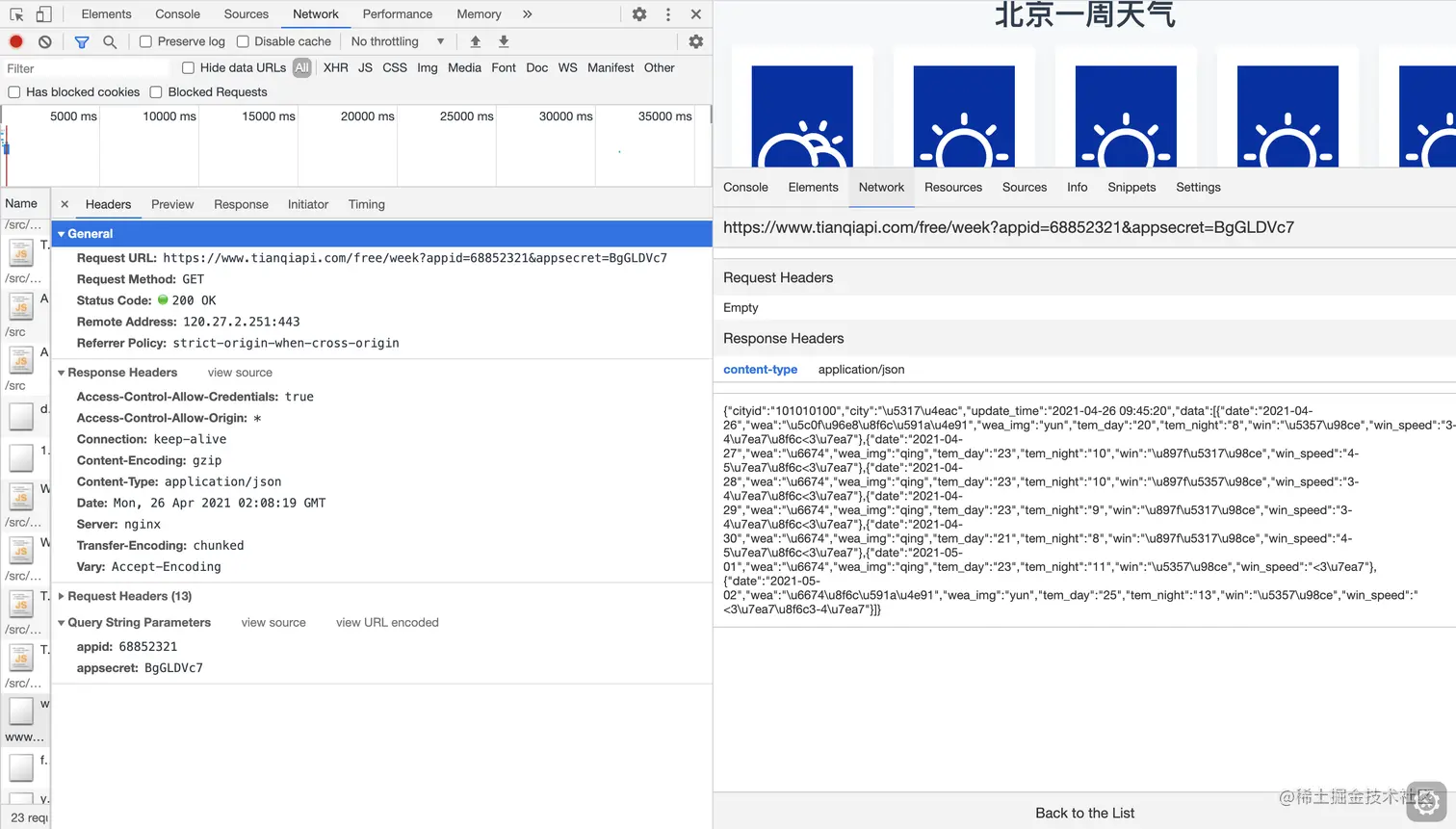Filter requests by Media type
Image resolution: width=1456 pixels, height=829 pixels.
click(x=464, y=67)
